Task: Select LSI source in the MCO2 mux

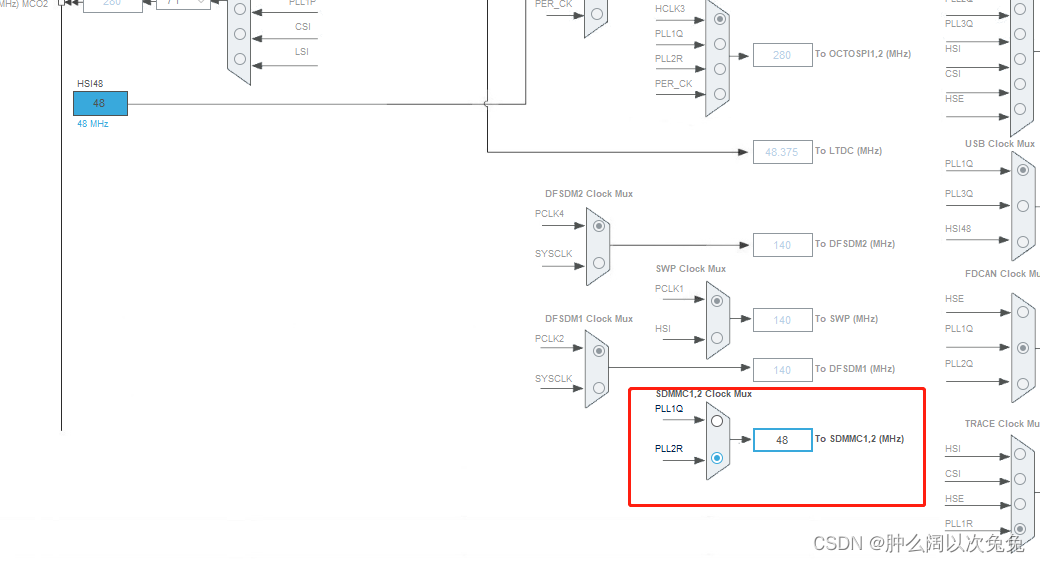Action: pos(240,59)
